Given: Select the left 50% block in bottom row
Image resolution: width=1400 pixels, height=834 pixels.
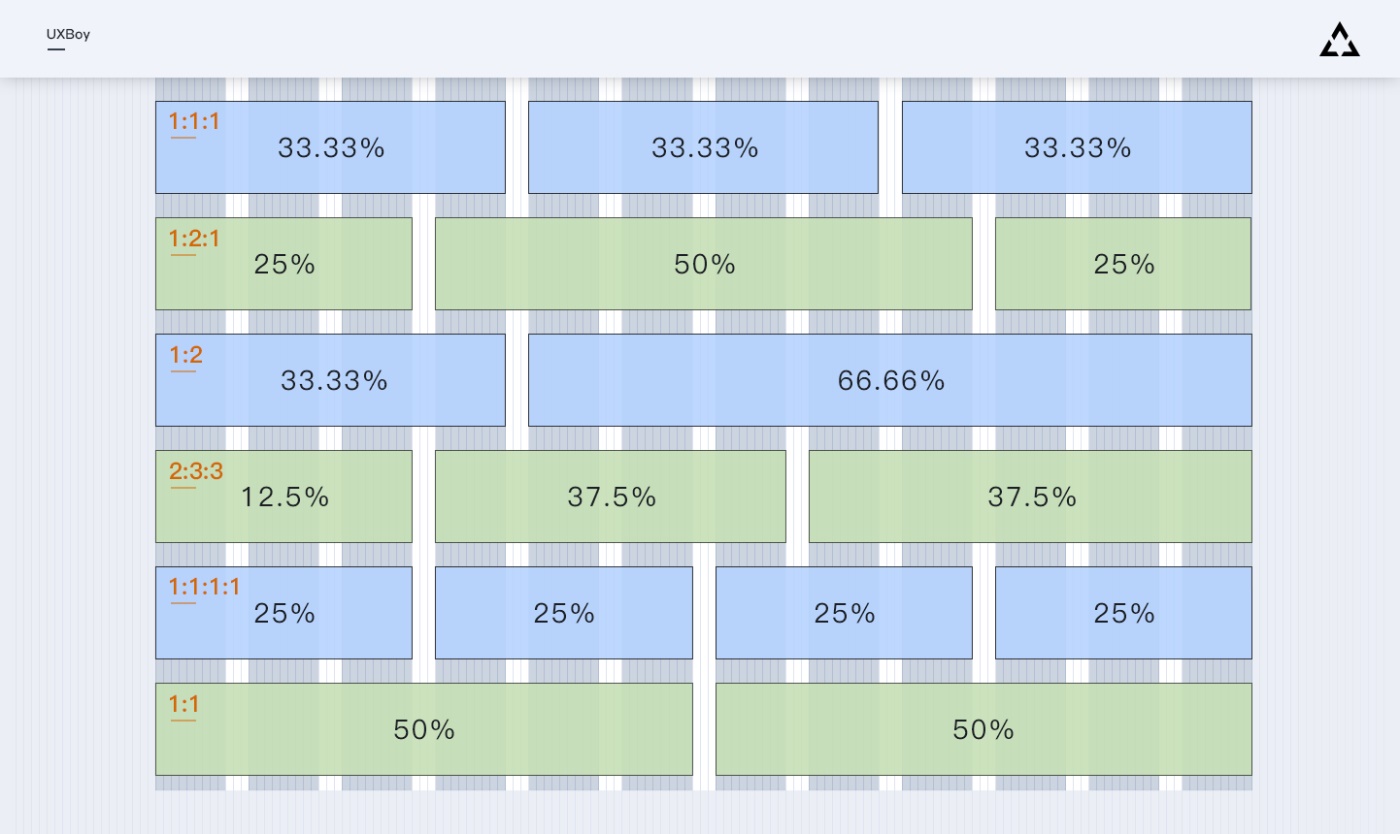Looking at the screenshot, I should click(424, 729).
